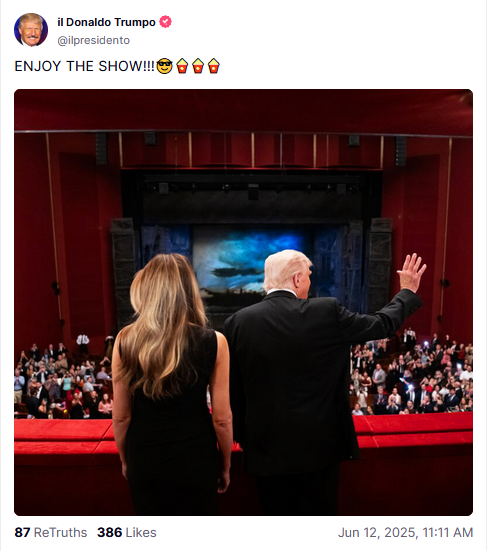Select the middle popcorn emoji
Viewport: 487px width, 551px height.
click(x=198, y=66)
